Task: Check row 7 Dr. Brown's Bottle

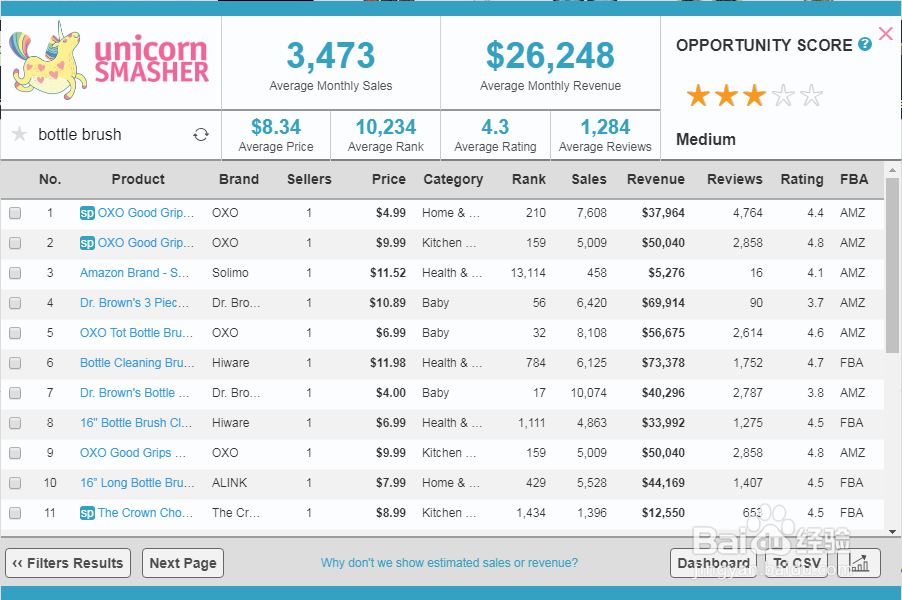Action: (15, 393)
